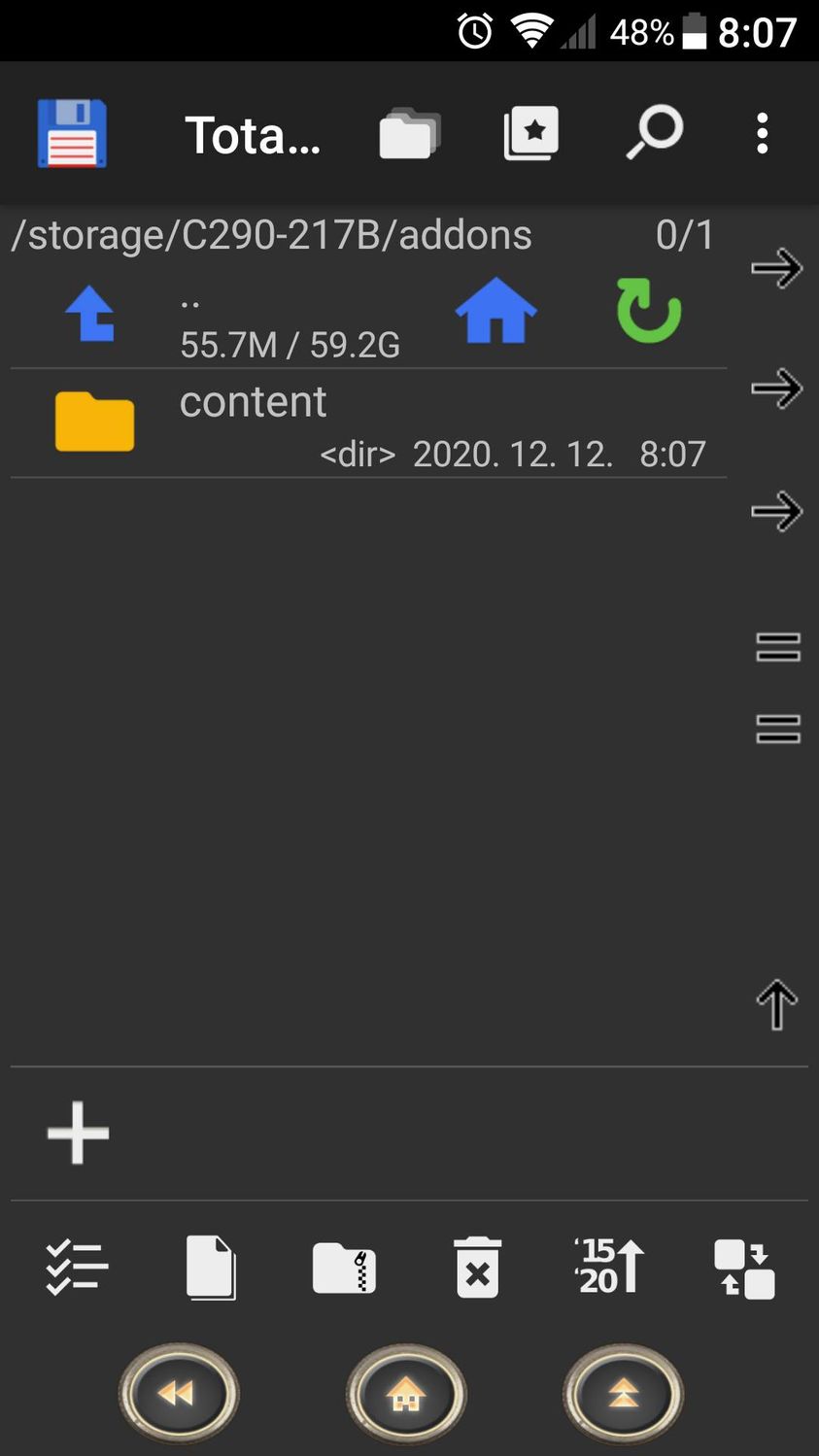Pack files with the ZIP folder icon
819x1456 pixels.
click(x=344, y=1268)
